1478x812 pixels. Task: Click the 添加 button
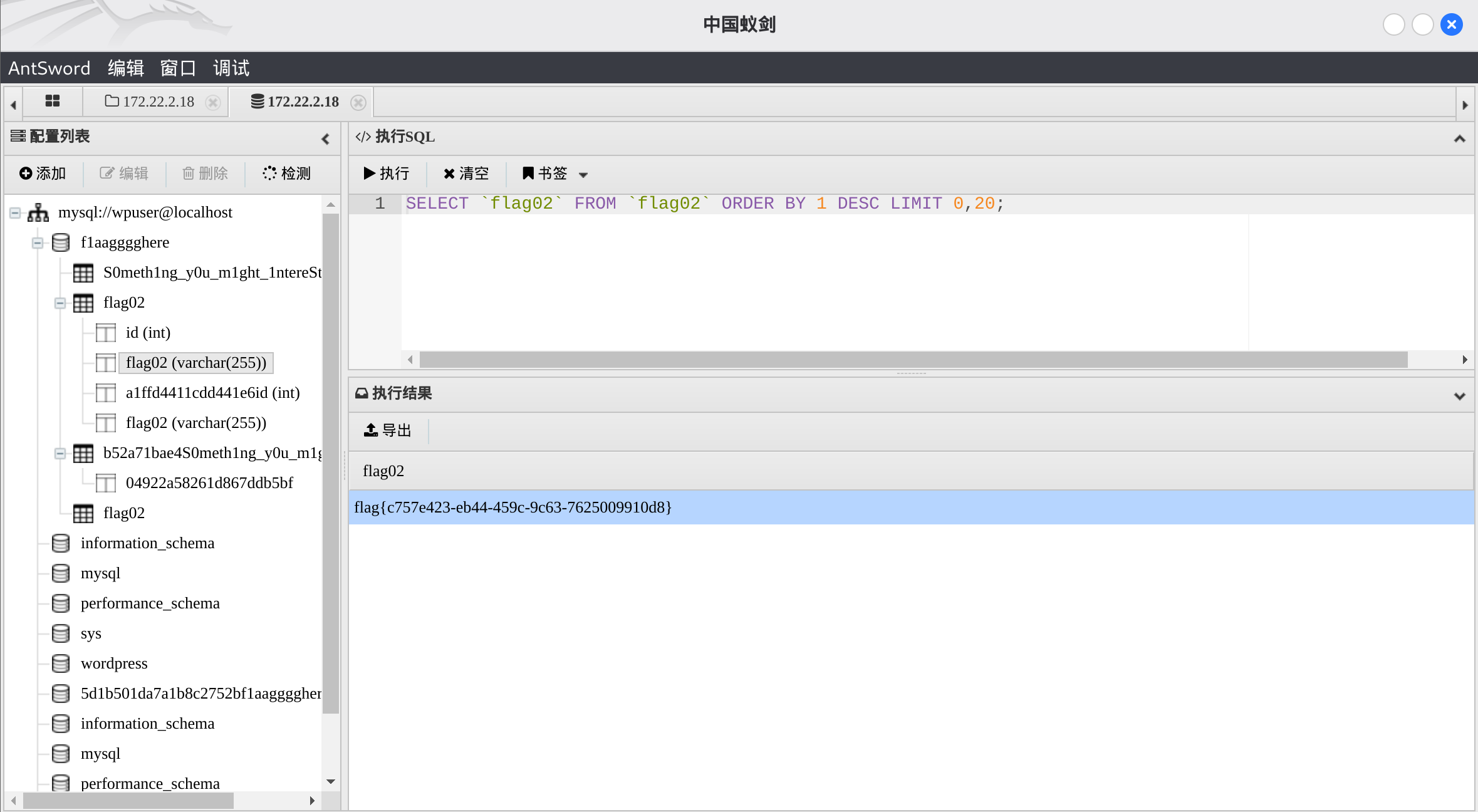43,174
